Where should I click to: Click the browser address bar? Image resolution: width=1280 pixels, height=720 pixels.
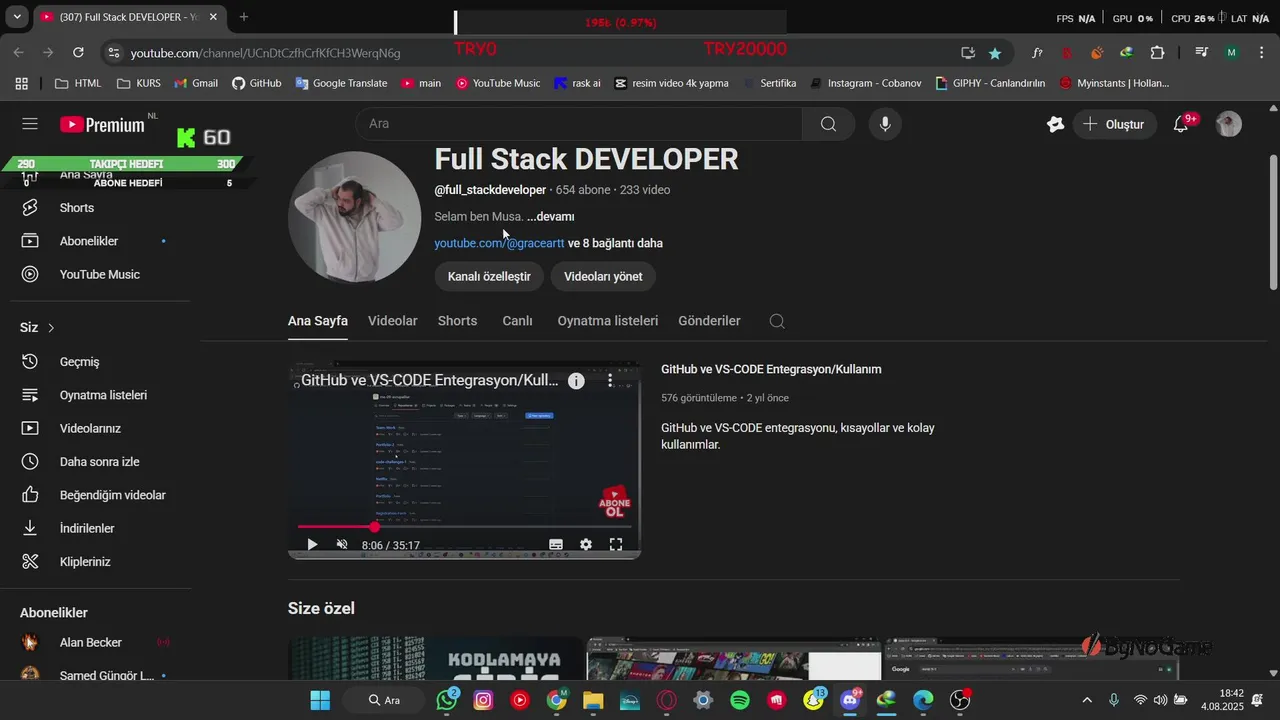click(530, 52)
